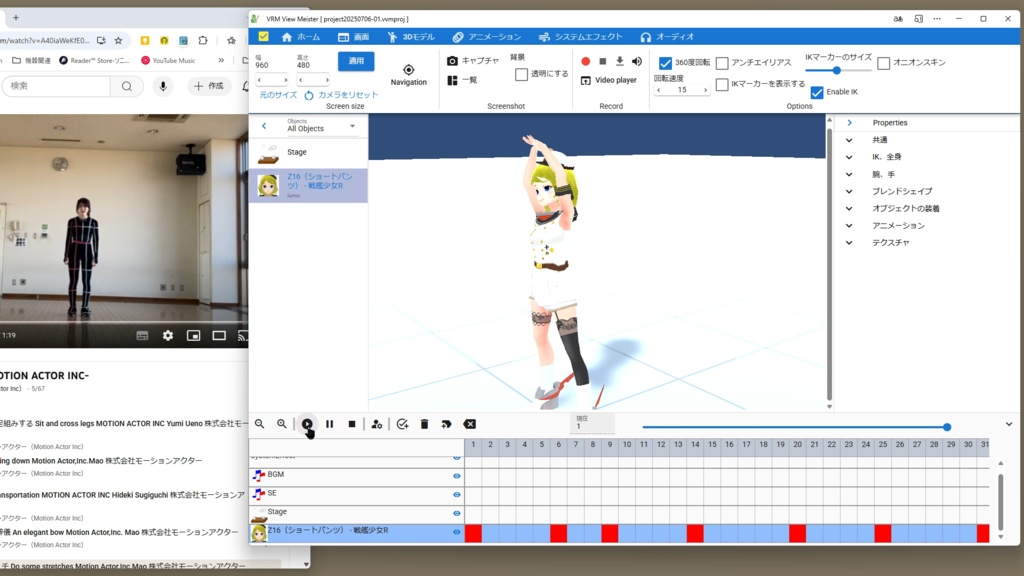Switch to the アニメーション tab

click(x=487, y=37)
